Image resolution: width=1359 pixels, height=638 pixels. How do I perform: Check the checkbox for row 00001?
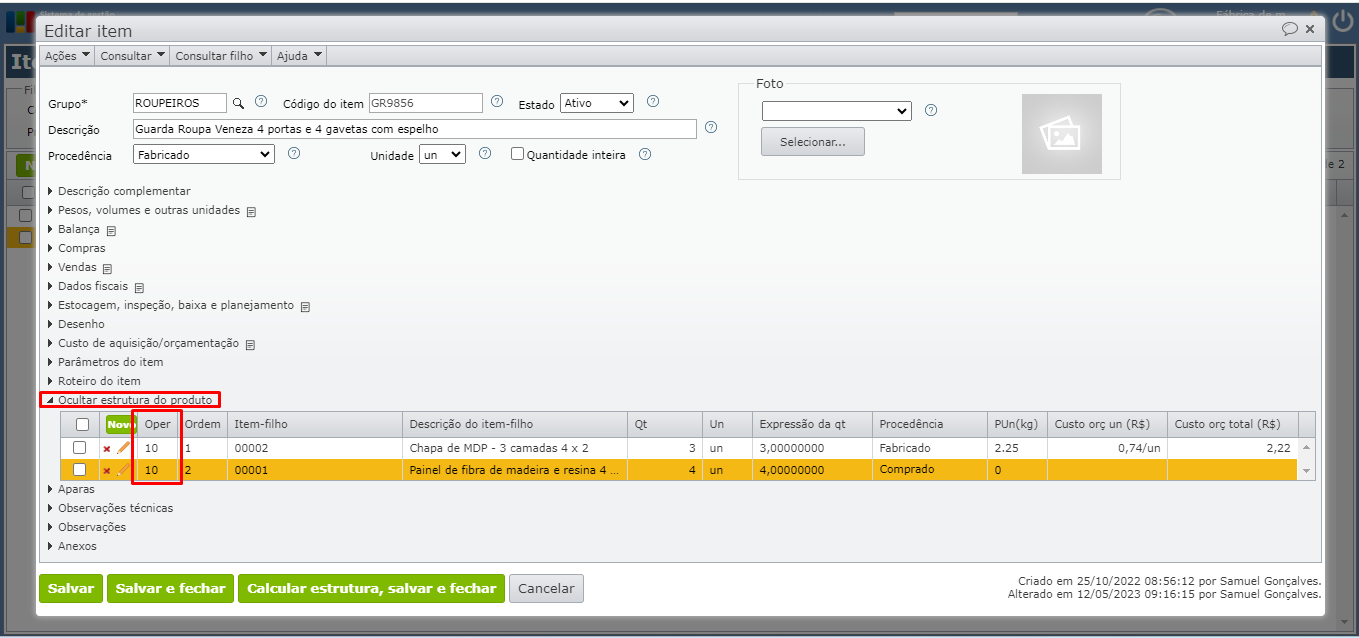[x=80, y=469]
